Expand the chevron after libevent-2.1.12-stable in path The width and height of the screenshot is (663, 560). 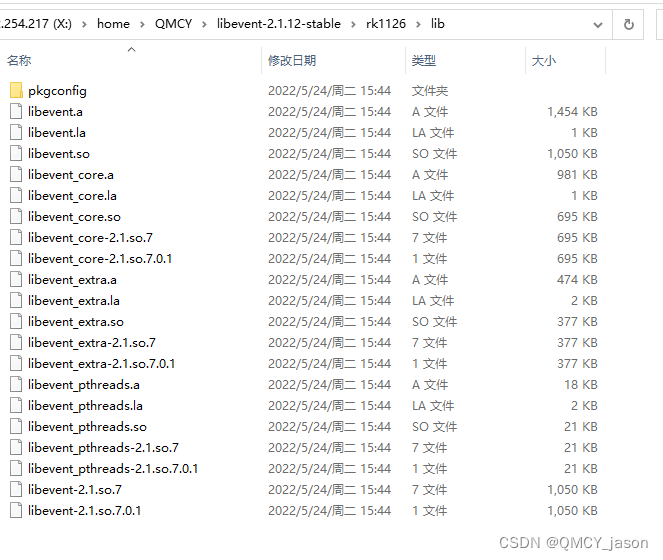point(353,25)
